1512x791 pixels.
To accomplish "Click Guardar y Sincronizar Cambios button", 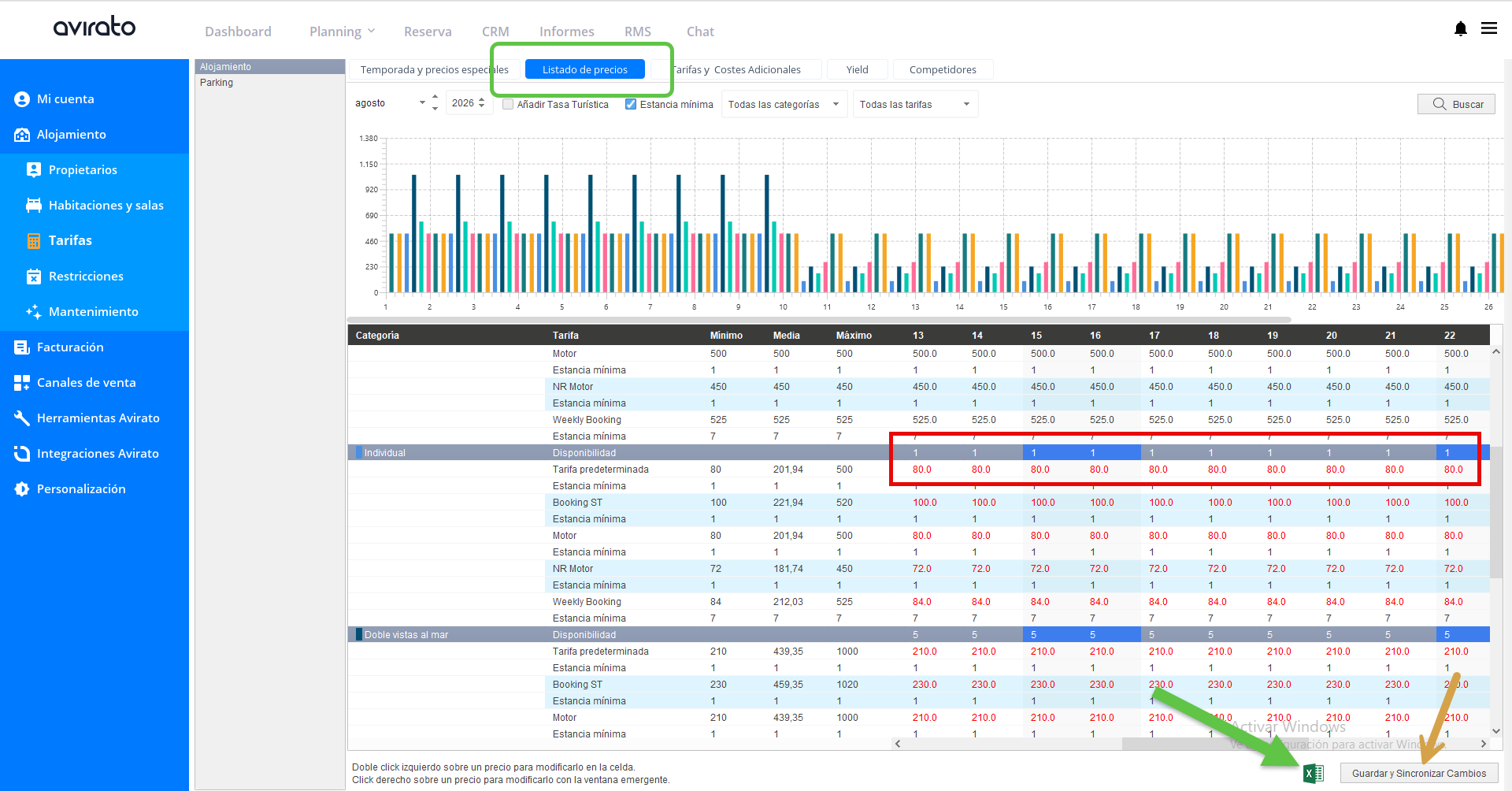I will pyautogui.click(x=1419, y=774).
